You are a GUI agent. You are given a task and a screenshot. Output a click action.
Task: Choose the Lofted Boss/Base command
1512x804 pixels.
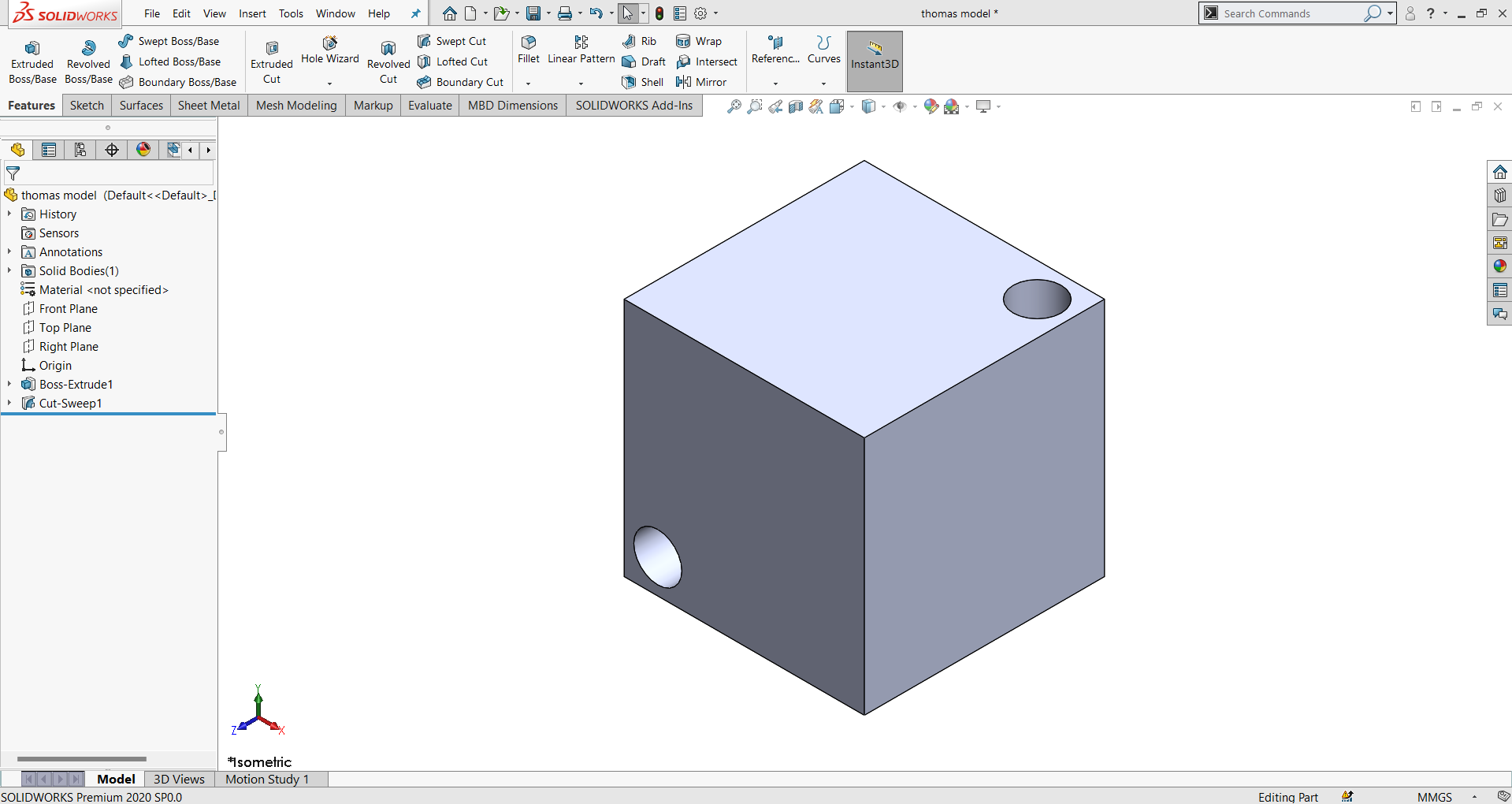170,61
